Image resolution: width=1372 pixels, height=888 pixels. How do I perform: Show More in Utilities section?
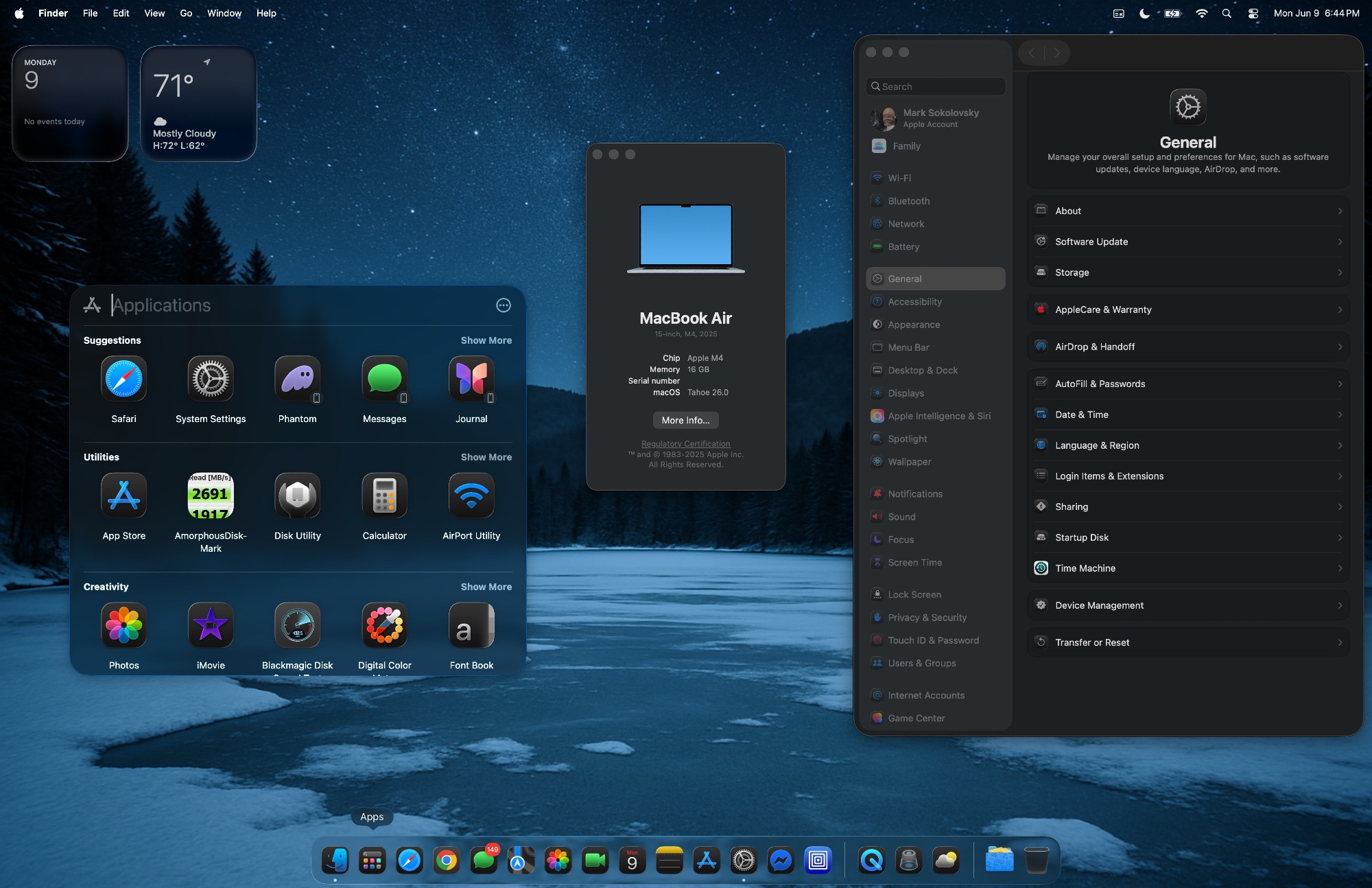point(486,457)
